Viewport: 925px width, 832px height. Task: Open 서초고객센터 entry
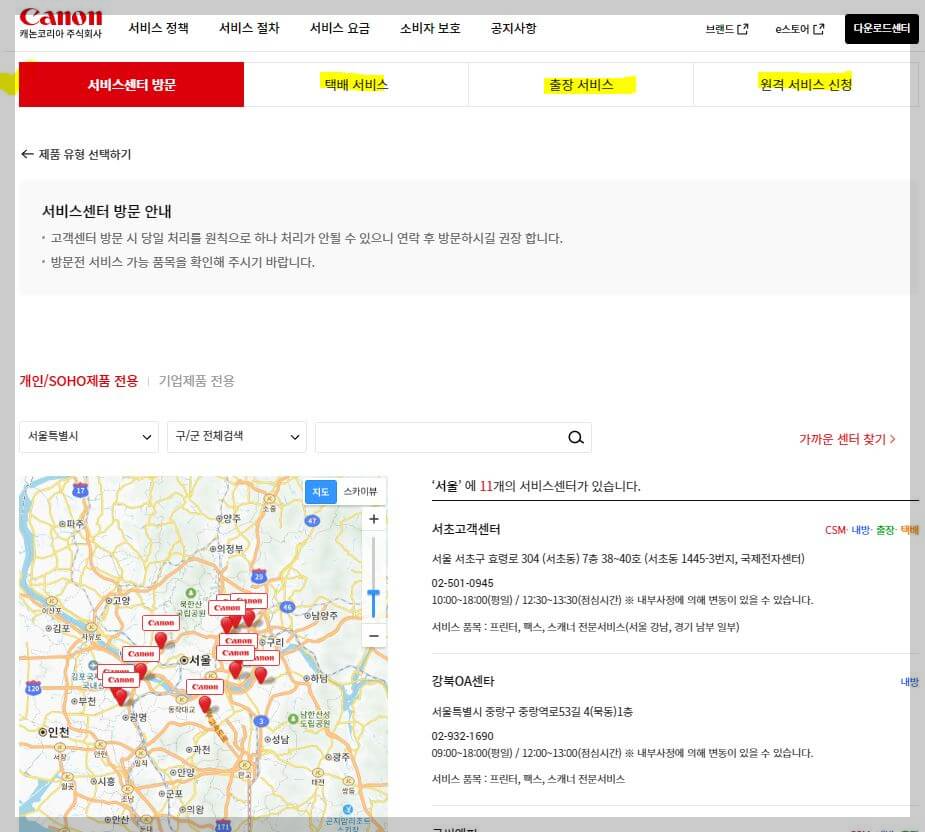(465, 529)
